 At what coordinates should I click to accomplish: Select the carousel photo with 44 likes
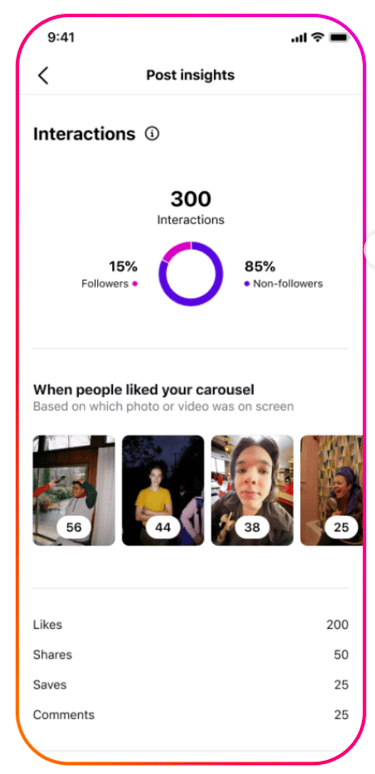(163, 490)
